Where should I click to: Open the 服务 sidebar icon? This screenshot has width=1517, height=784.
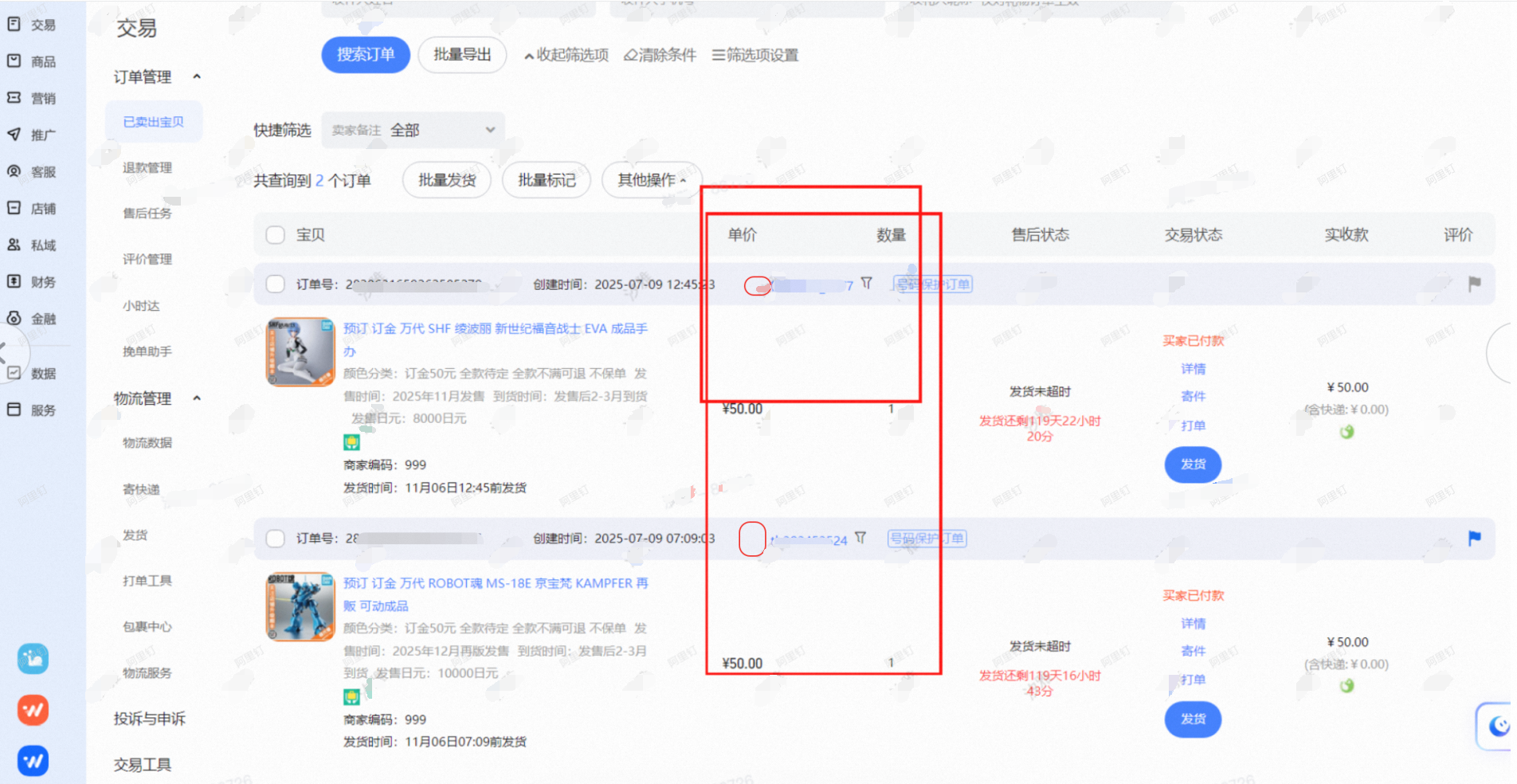click(14, 410)
